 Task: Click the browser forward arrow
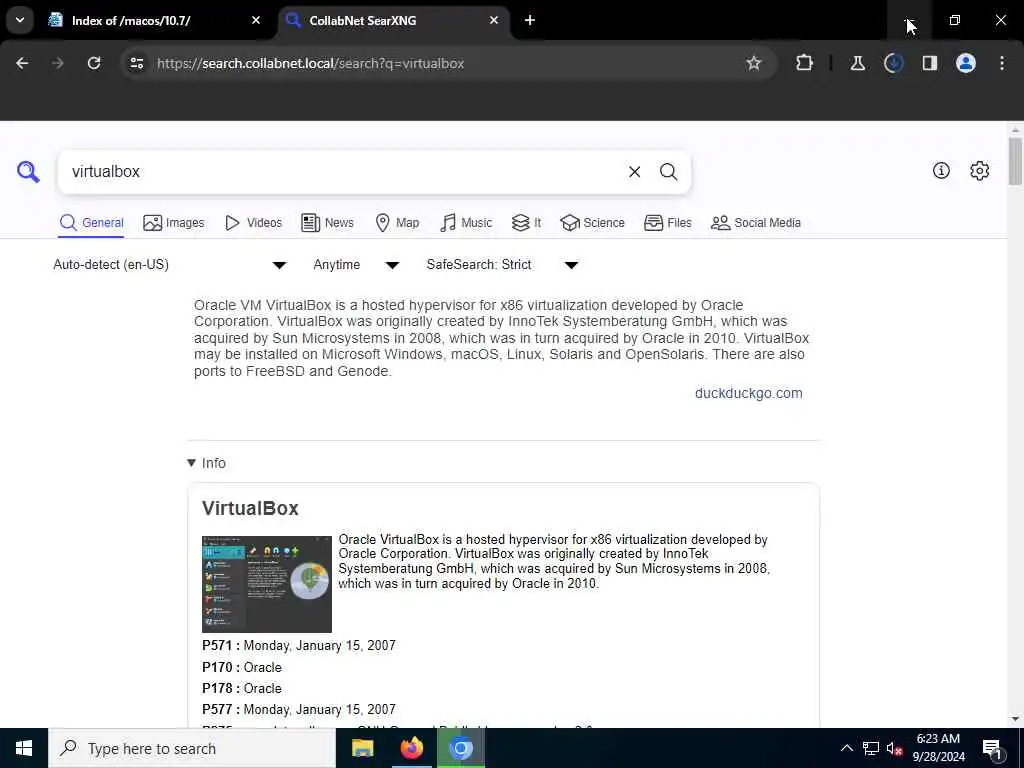[58, 63]
